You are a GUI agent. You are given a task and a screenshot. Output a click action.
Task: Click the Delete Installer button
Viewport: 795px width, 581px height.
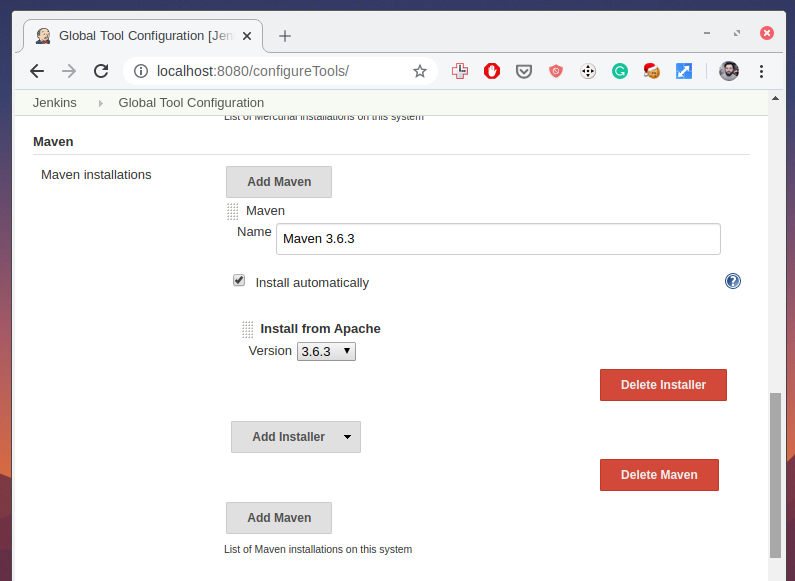(663, 385)
